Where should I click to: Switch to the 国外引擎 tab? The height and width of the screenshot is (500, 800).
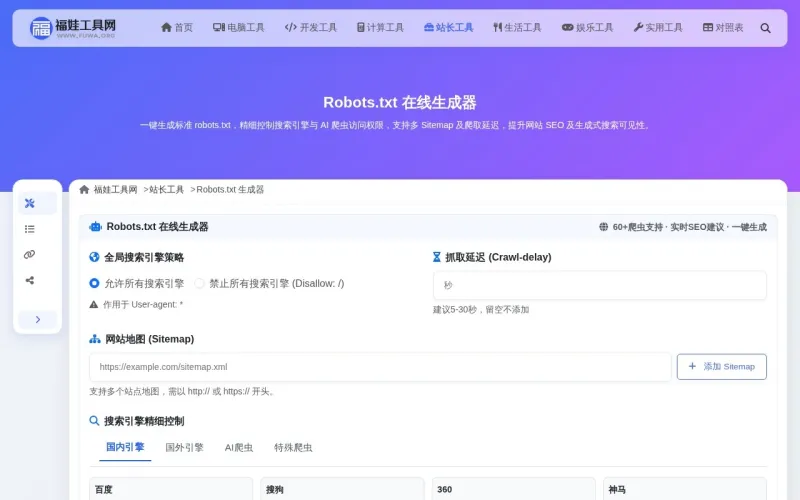point(184,447)
